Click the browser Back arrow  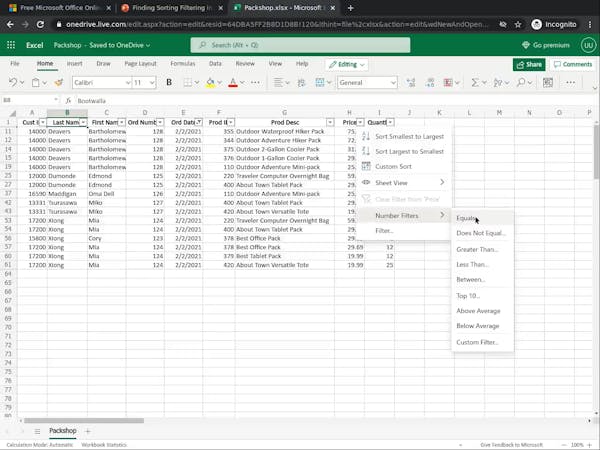pyautogui.click(x=10, y=24)
